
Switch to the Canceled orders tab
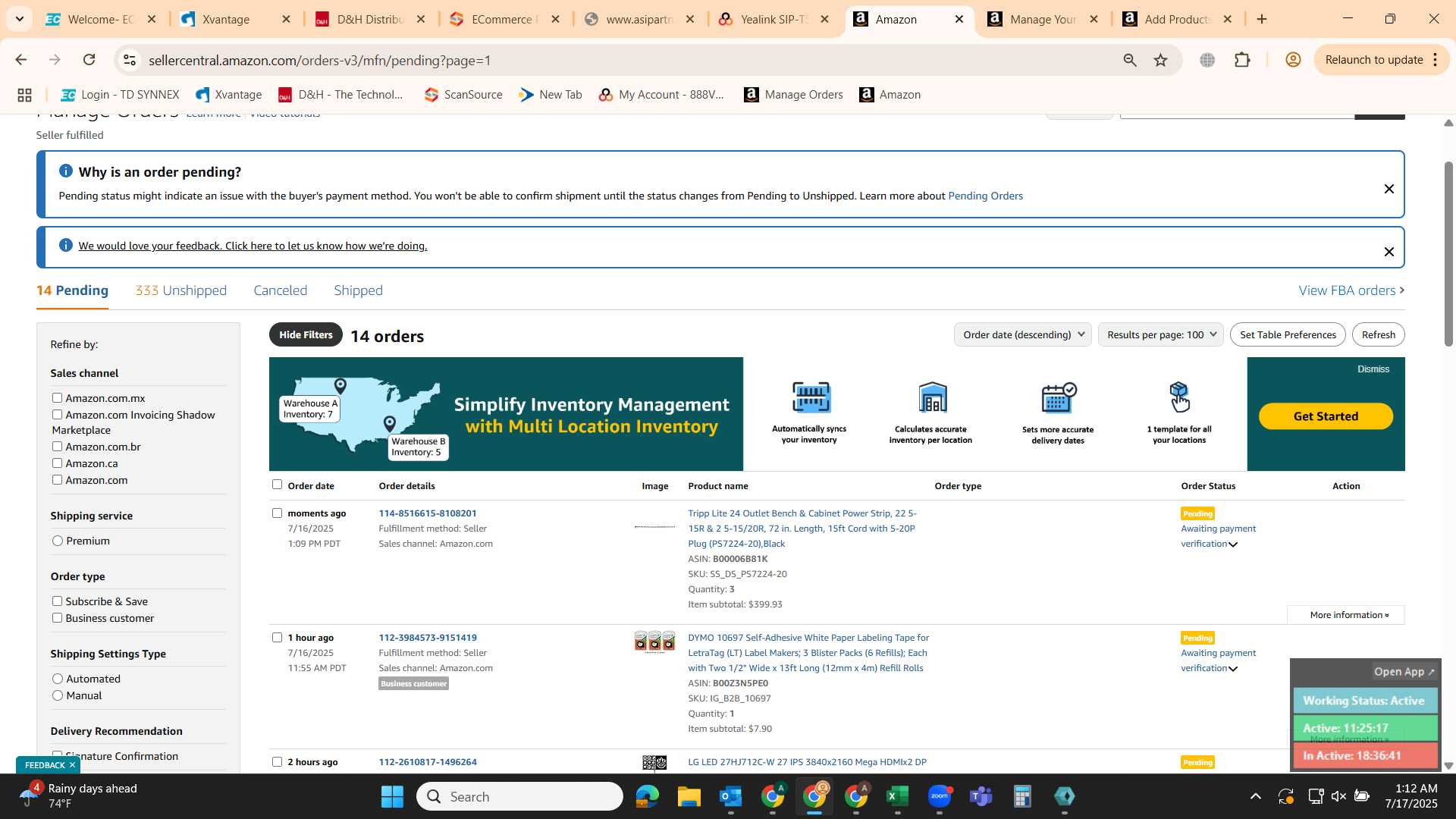tap(280, 290)
